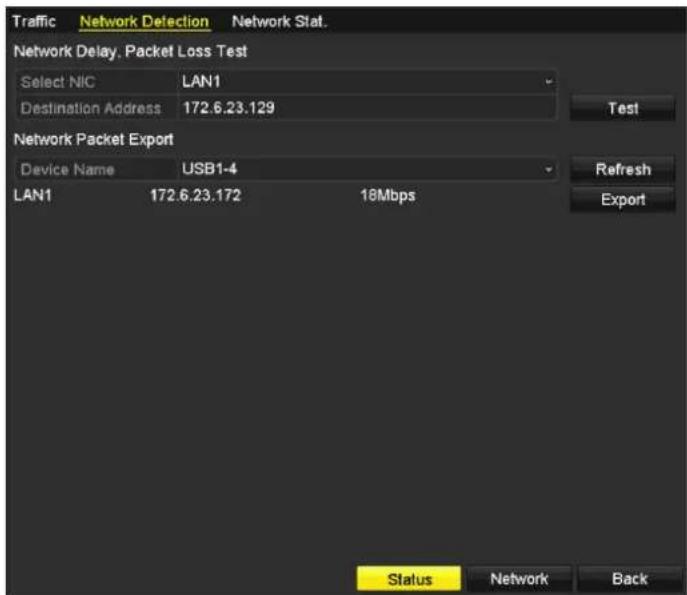The width and height of the screenshot is (687, 595).
Task: Go Back using the Back button
Action: tap(630, 579)
